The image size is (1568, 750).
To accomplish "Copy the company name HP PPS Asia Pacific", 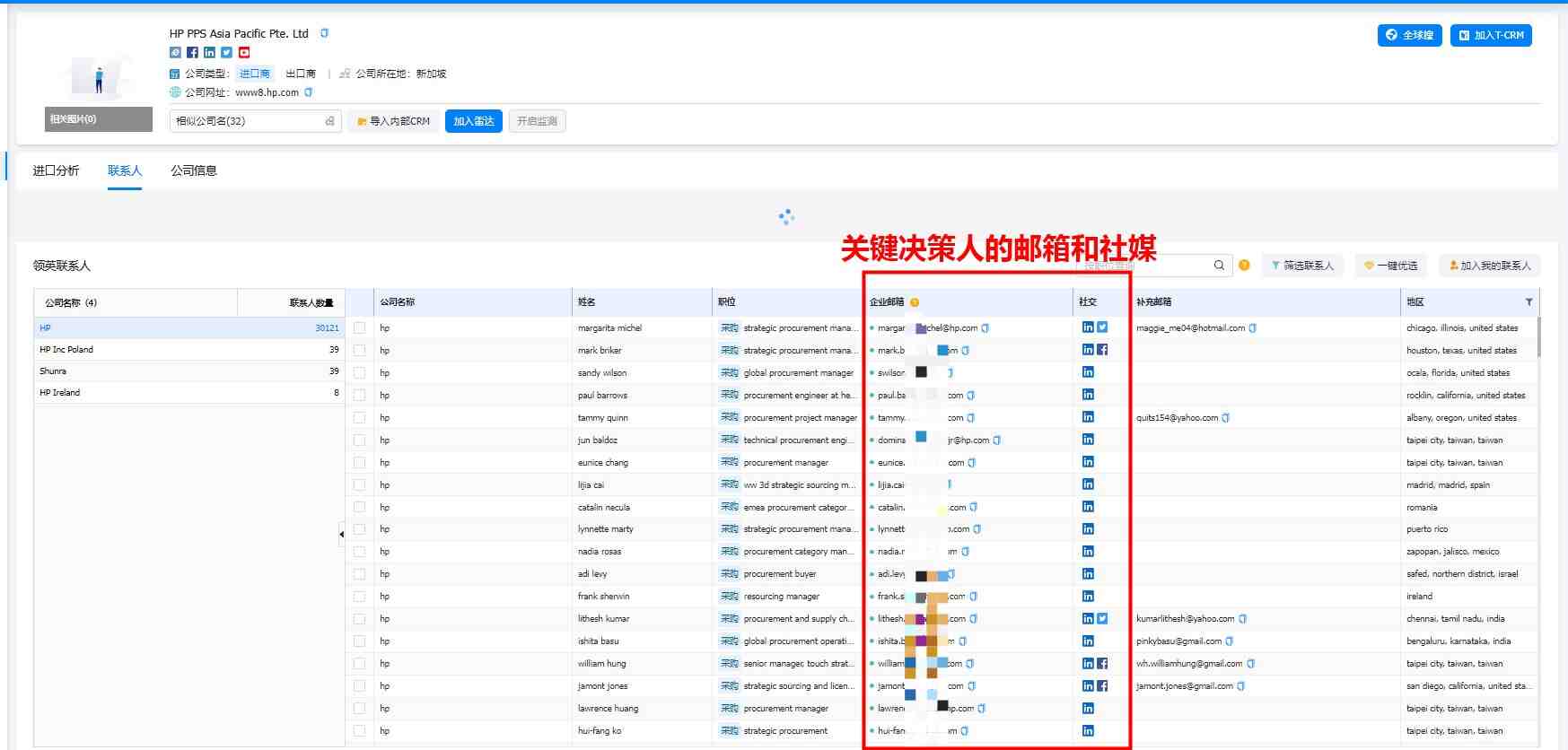I will [324, 33].
